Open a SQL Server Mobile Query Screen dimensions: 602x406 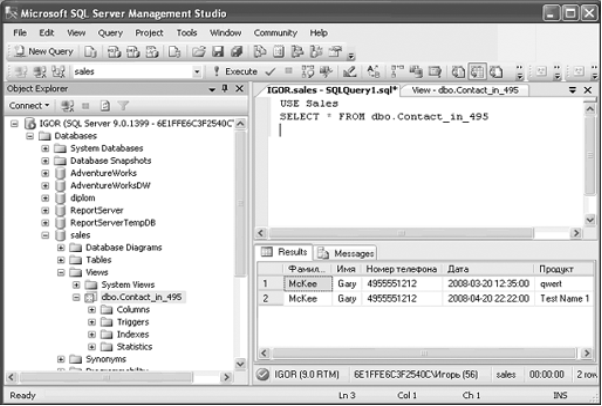click(x=175, y=51)
